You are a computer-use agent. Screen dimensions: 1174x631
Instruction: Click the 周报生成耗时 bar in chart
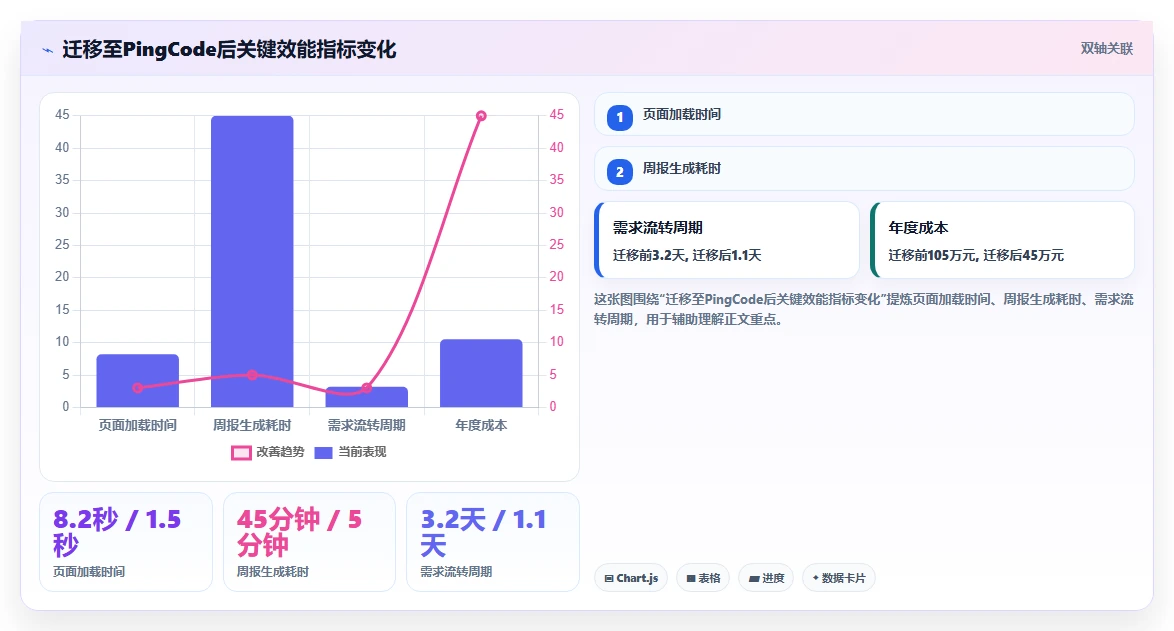[252, 262]
